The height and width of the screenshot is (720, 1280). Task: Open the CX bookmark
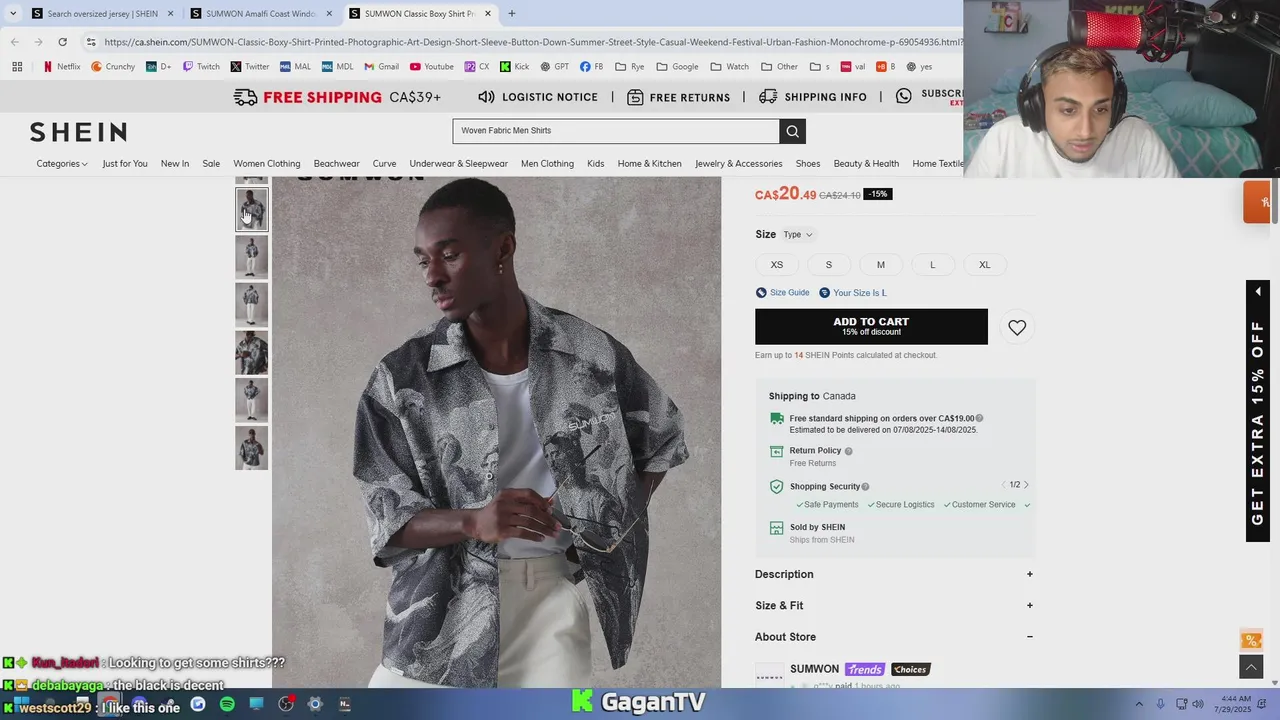click(477, 67)
